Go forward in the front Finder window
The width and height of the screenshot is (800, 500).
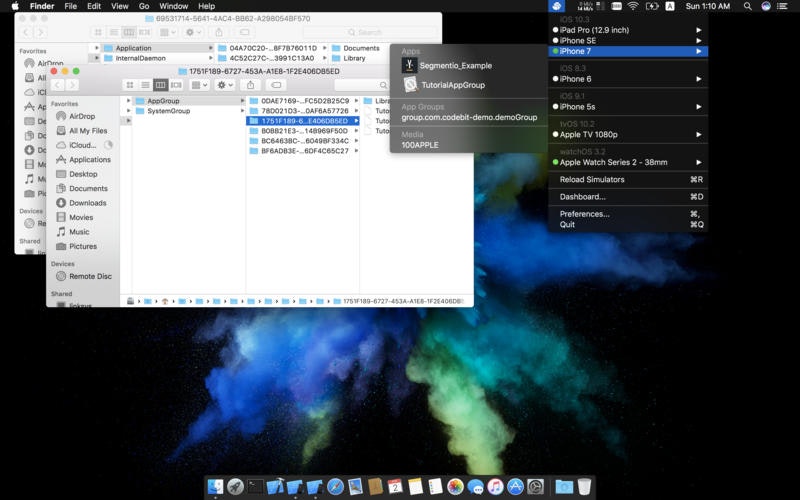[72, 85]
